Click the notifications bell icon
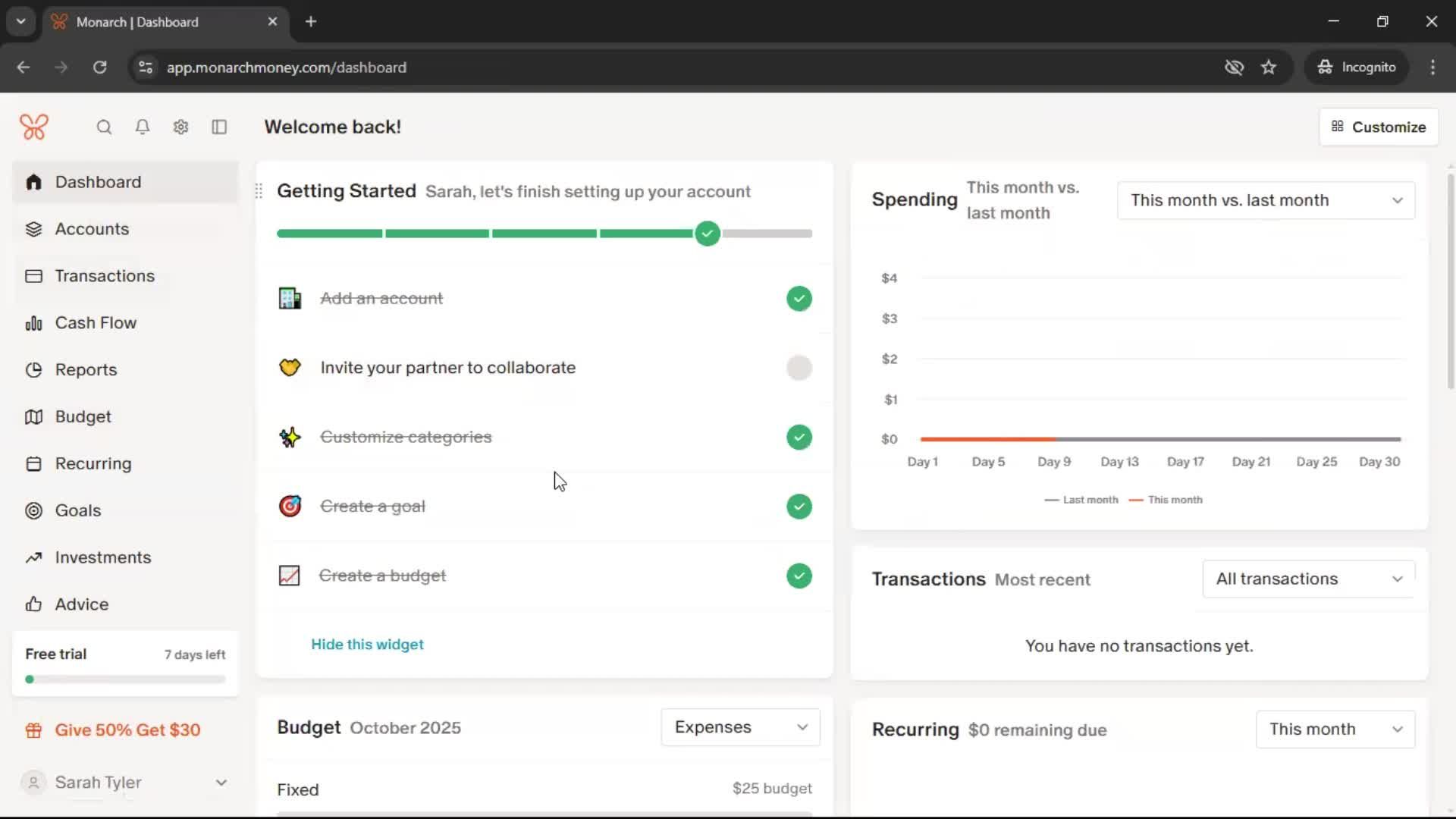The height and width of the screenshot is (819, 1456). click(142, 127)
